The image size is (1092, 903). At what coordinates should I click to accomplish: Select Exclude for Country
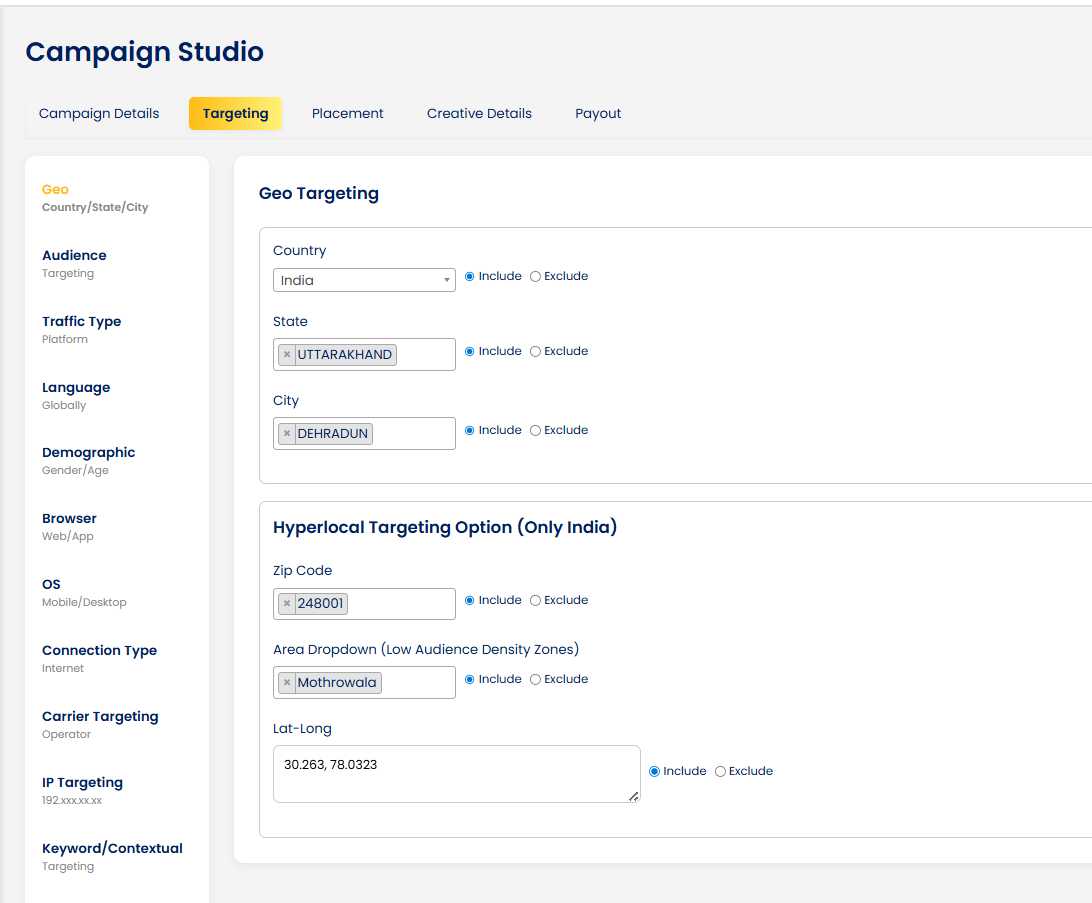(536, 276)
